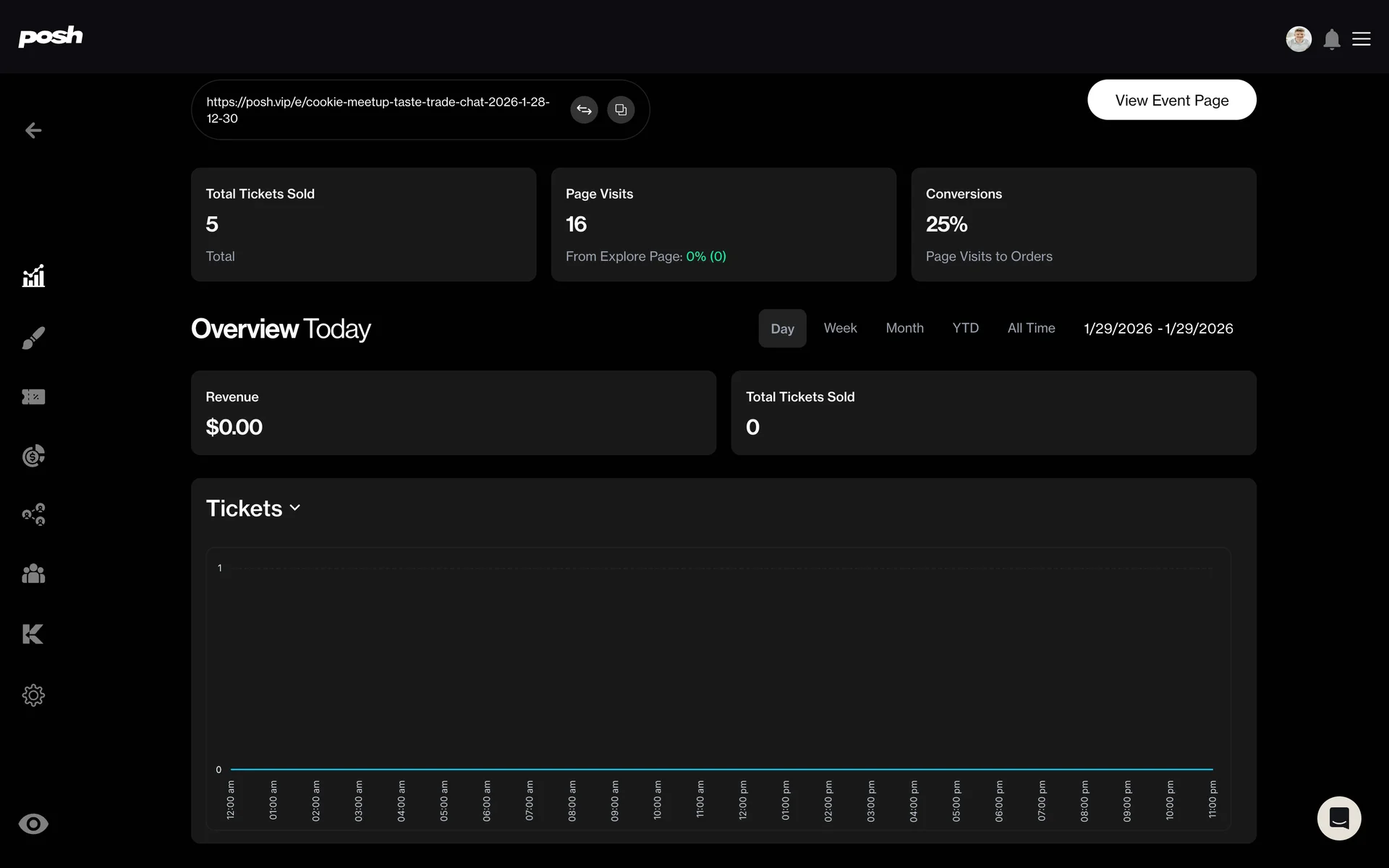
Task: Select the All Time tab
Action: tap(1031, 328)
